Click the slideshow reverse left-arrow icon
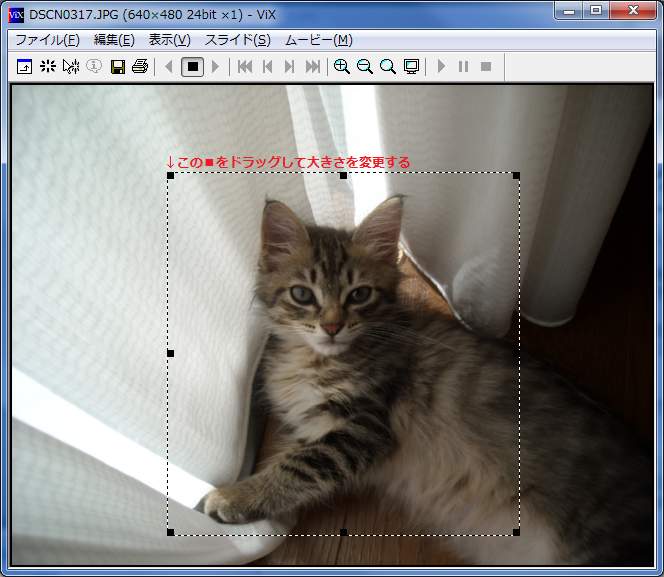 tap(169, 66)
